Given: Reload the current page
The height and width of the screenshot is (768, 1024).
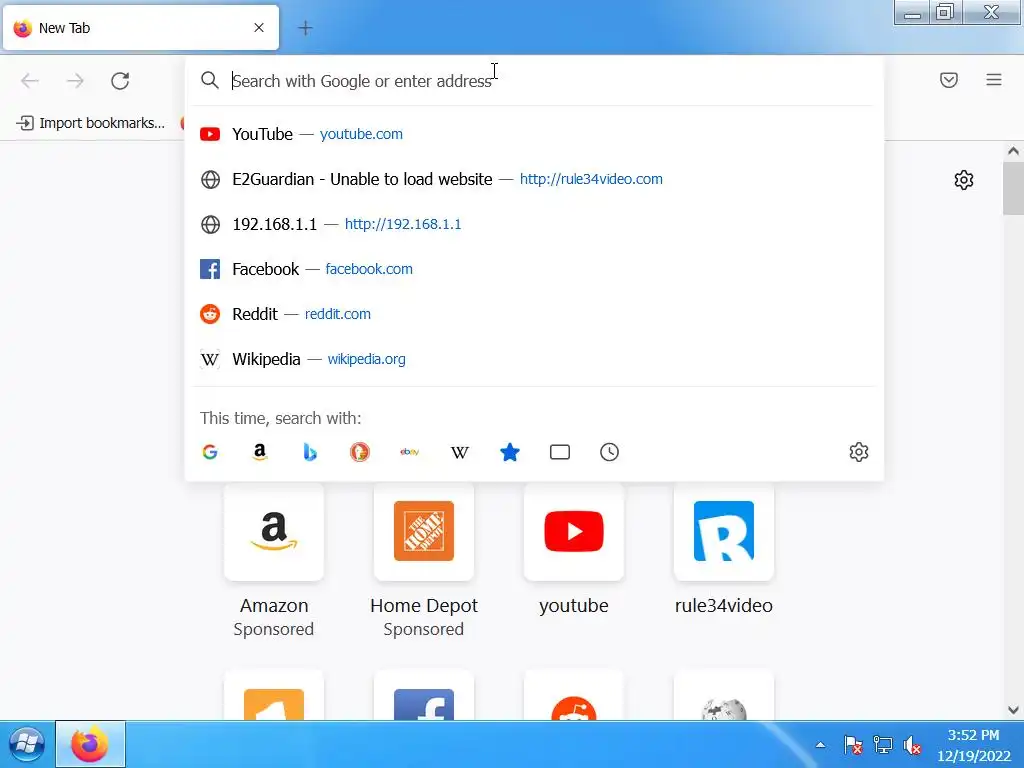Looking at the screenshot, I should 120,81.
